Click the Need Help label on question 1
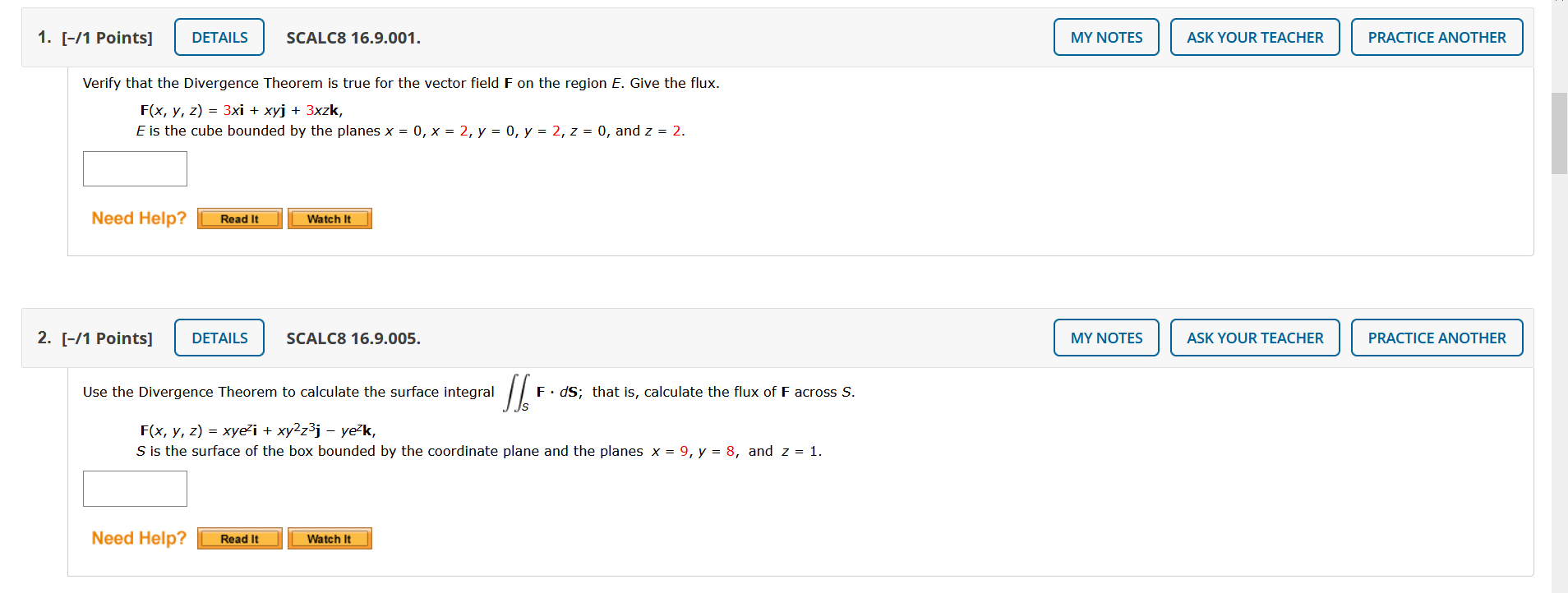The image size is (1568, 593). point(138,218)
